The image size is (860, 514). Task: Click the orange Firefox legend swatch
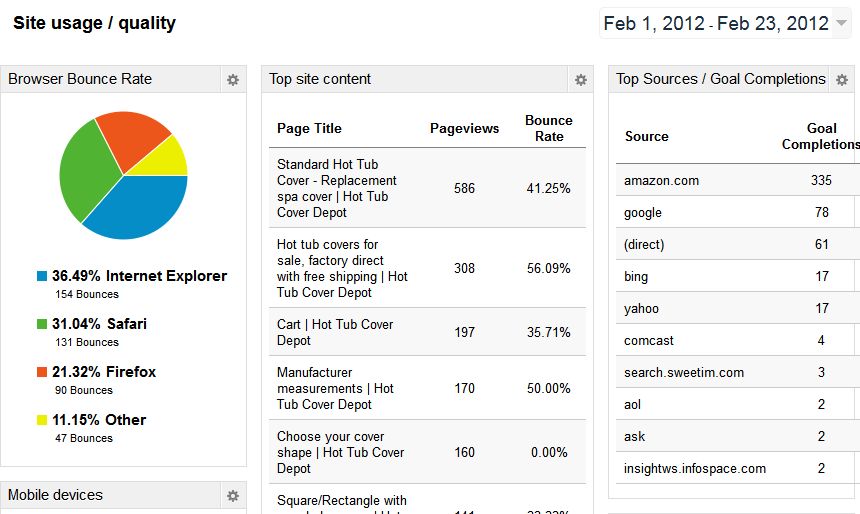(x=42, y=372)
